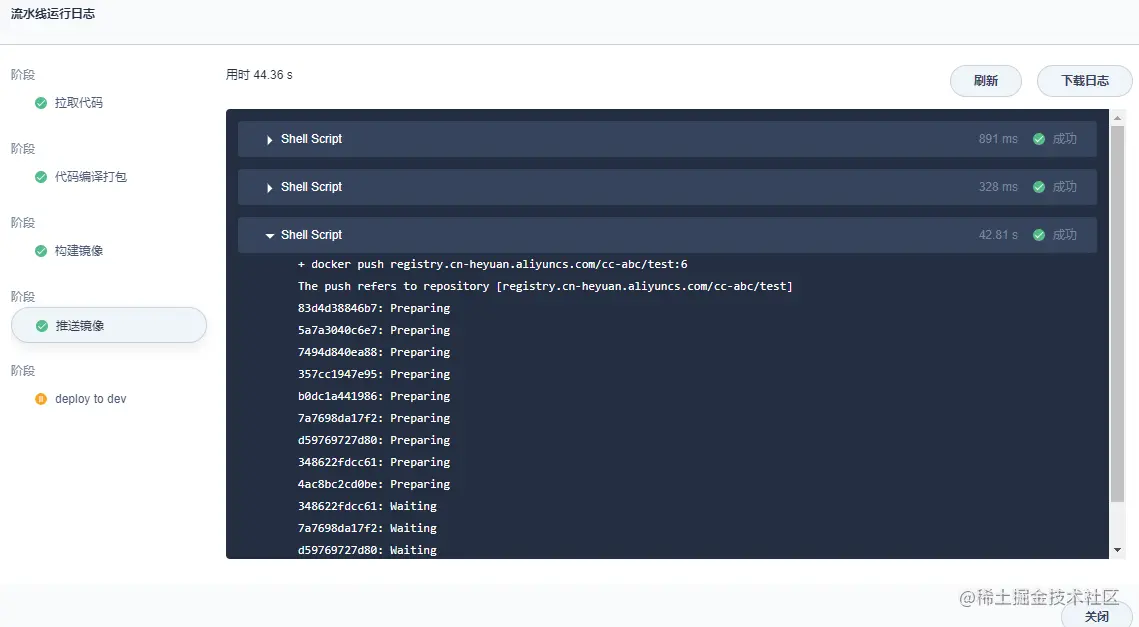Click success icon on 891 ms Shell Script
The height and width of the screenshot is (627, 1139).
pyautogui.click(x=1039, y=139)
